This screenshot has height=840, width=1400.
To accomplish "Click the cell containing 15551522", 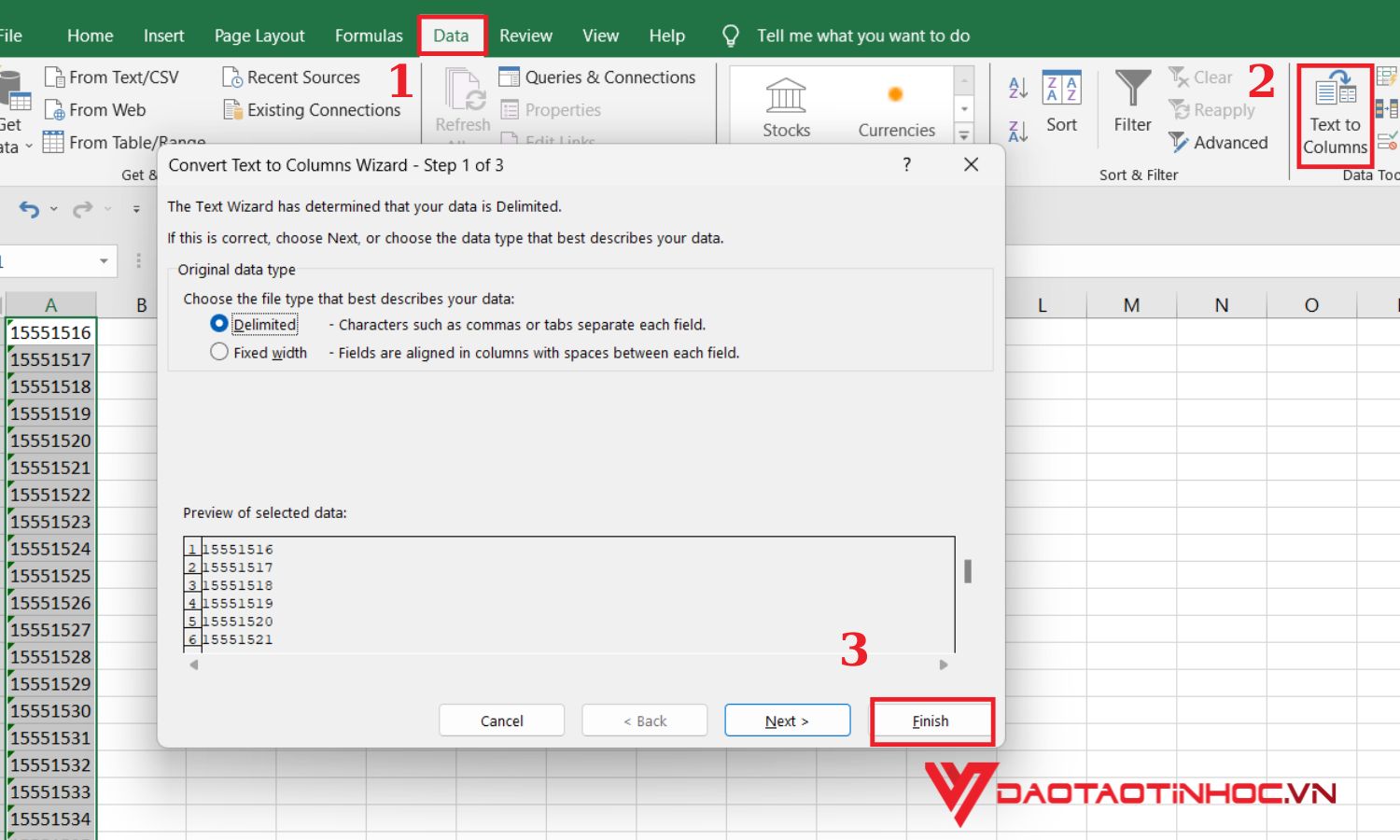I will [50, 495].
